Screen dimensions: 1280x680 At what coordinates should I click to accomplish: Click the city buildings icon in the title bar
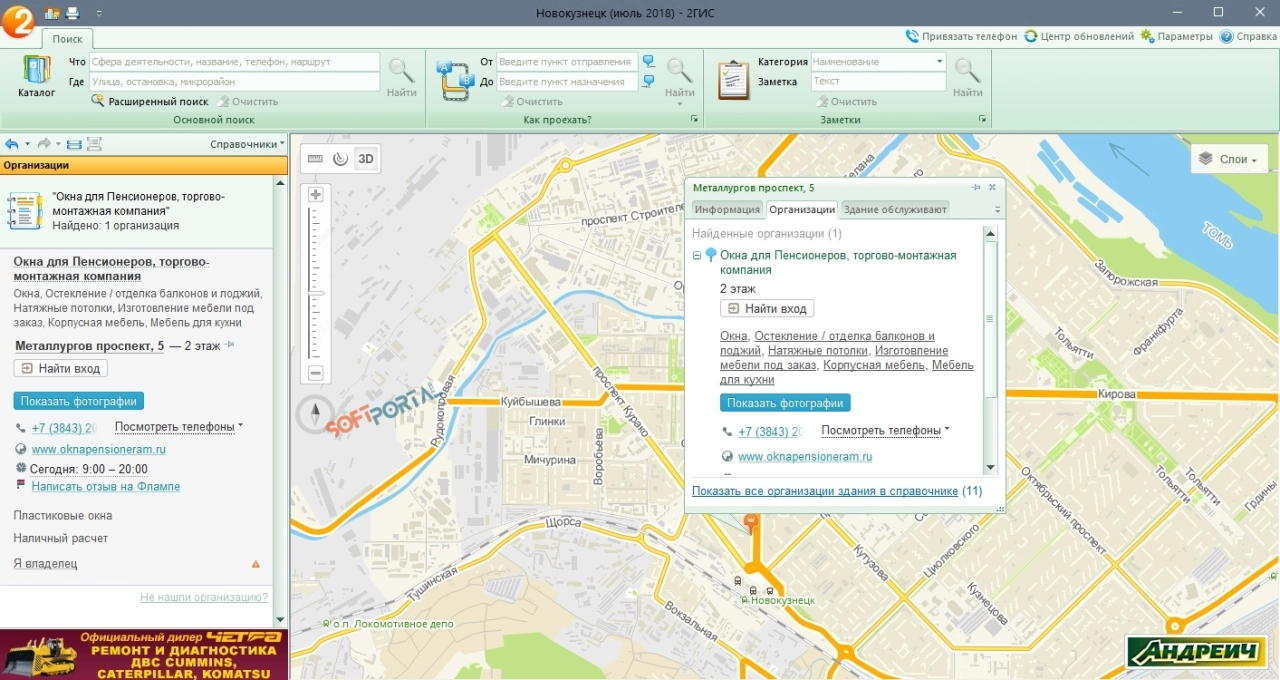(x=52, y=13)
